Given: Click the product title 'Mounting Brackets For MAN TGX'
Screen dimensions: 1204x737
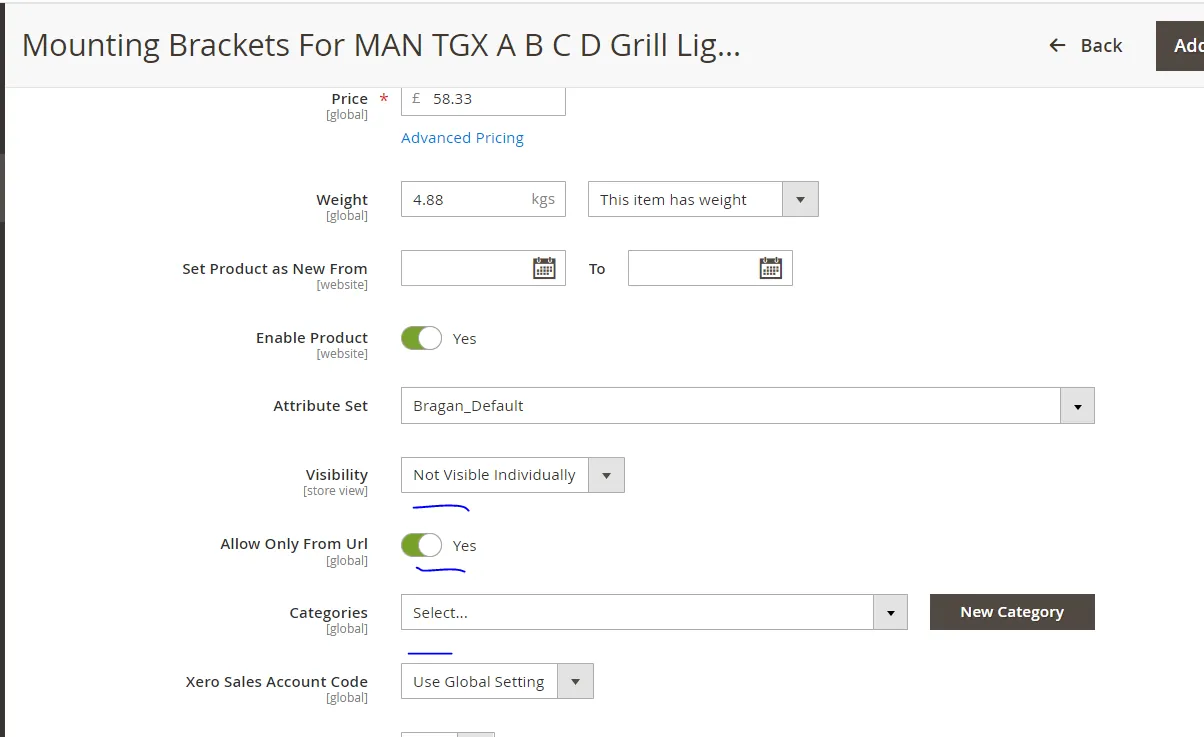Looking at the screenshot, I should point(381,45).
